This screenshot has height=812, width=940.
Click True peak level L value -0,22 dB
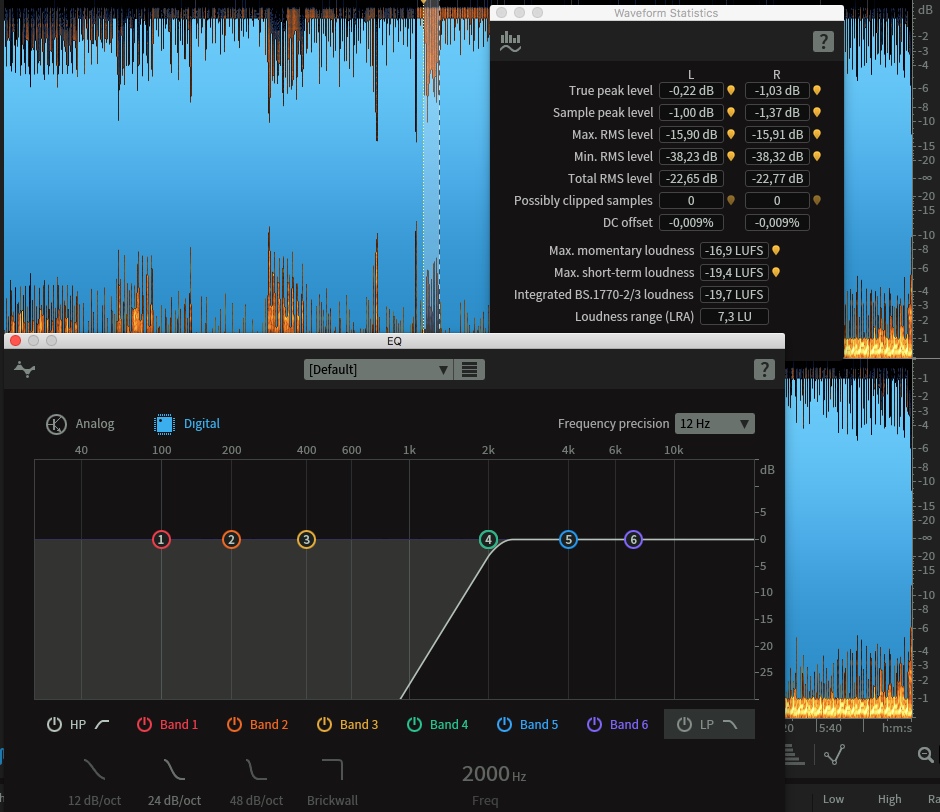pos(691,91)
